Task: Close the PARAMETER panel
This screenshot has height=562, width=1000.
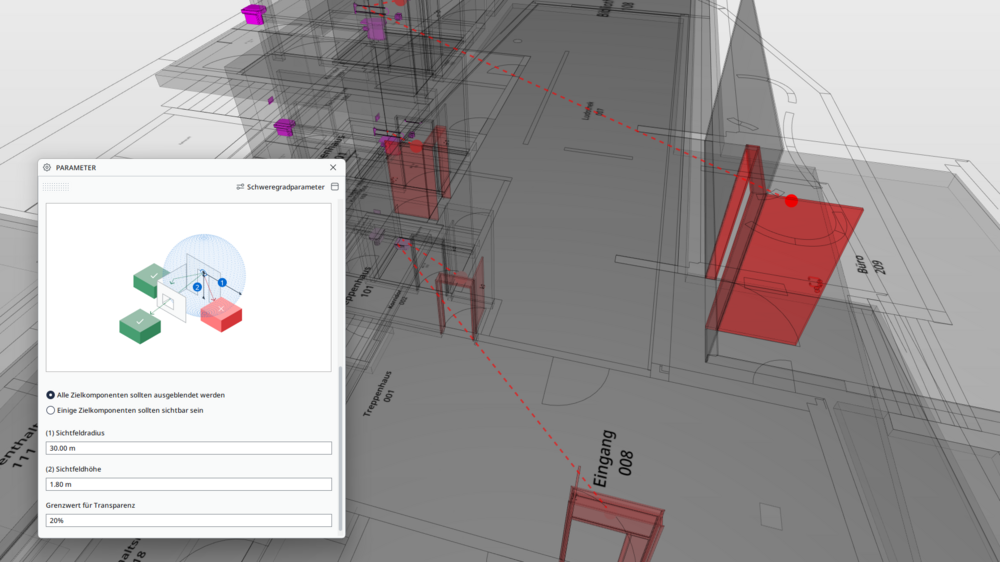Action: pos(333,168)
